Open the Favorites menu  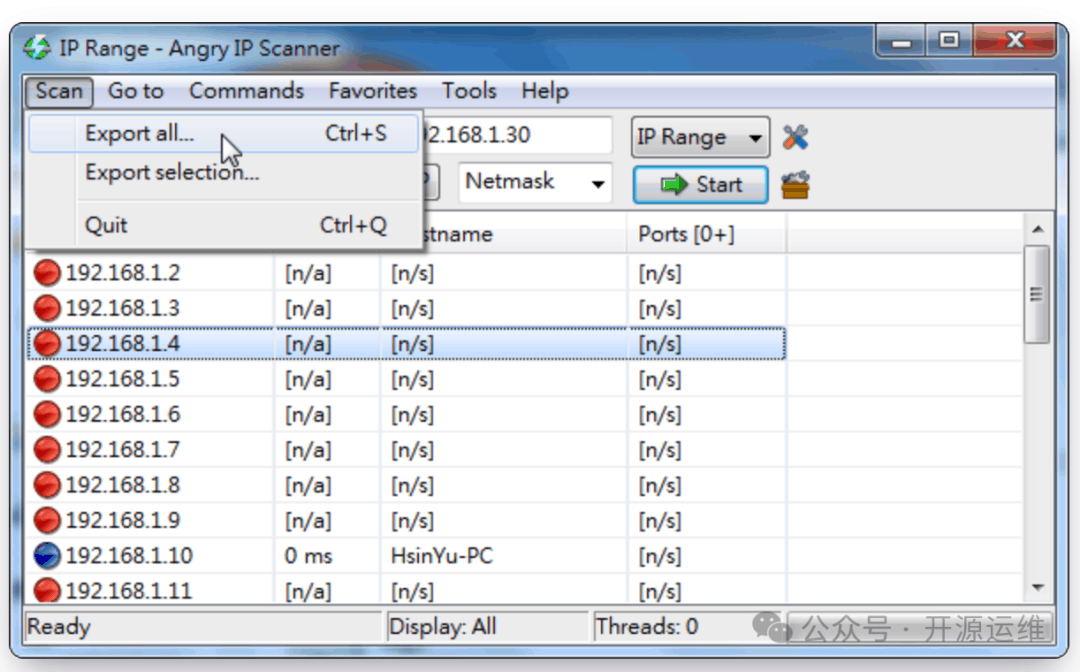pos(373,91)
